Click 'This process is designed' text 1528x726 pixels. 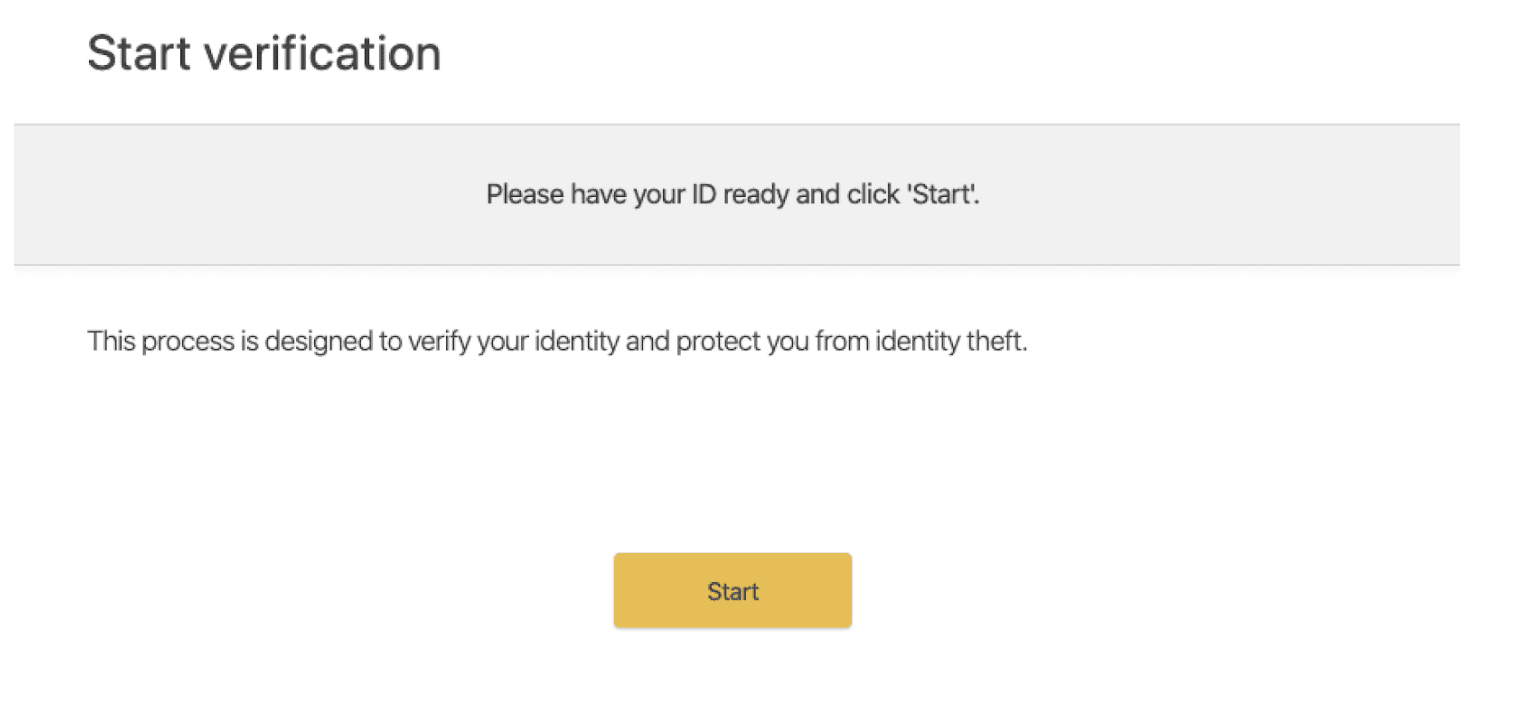pos(229,341)
